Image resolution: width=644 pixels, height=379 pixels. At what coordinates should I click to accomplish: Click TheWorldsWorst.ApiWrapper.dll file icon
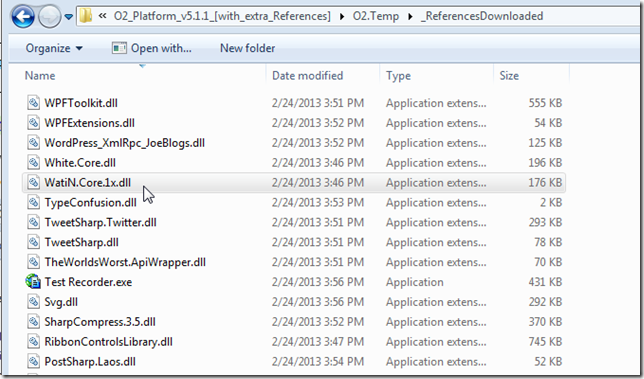coord(33,262)
